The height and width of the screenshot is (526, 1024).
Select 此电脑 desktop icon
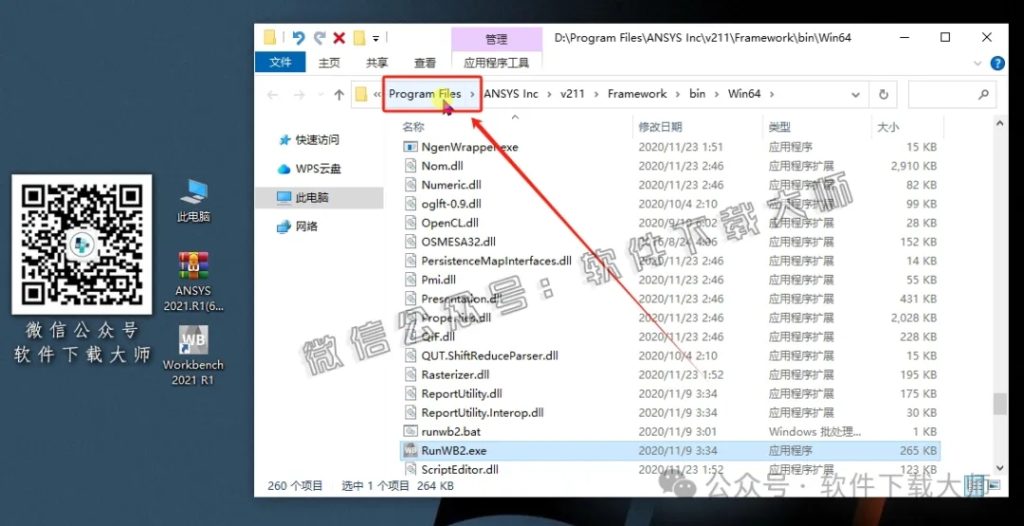[194, 201]
